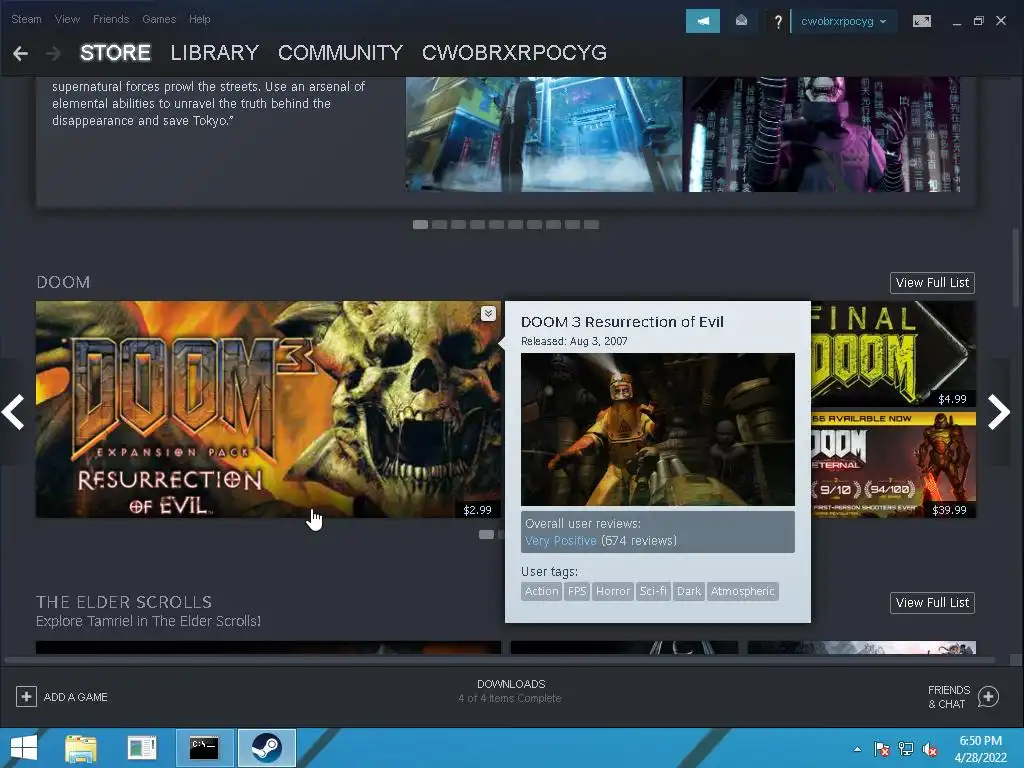
Task: Click the muted volume tray icon
Action: pos(930,749)
